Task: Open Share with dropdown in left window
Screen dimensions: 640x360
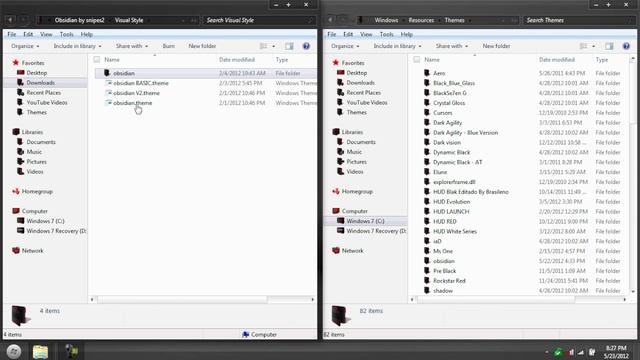Action: (131, 46)
